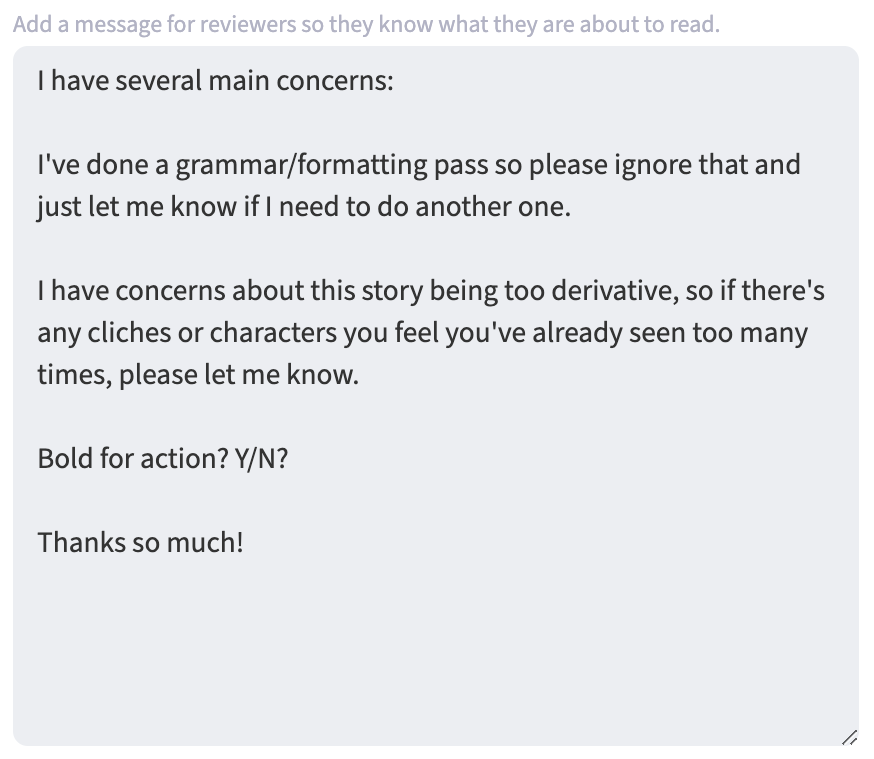Click the empty area below 'Thanks so much!'

(x=436, y=650)
